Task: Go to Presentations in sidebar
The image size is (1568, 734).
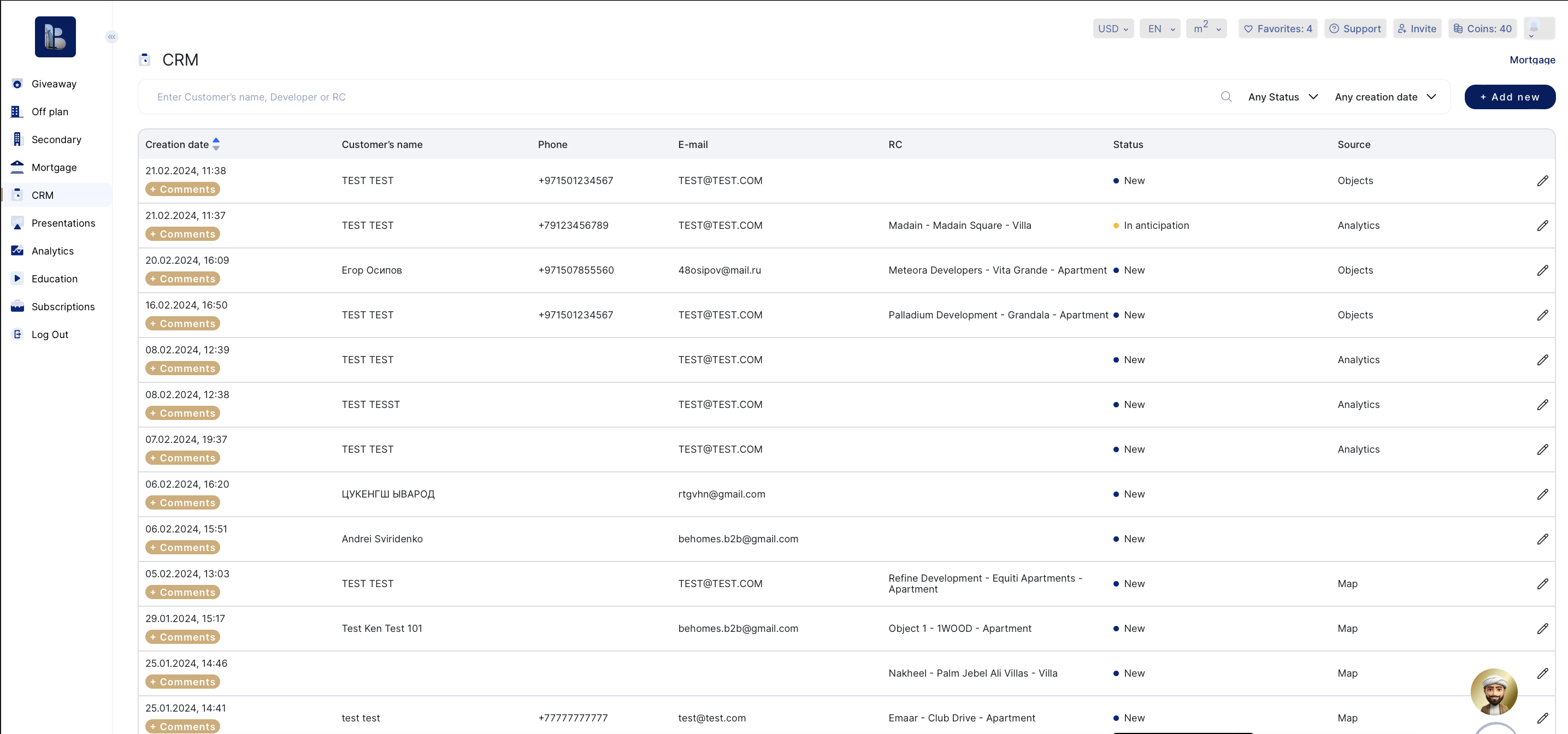Action: 63,223
